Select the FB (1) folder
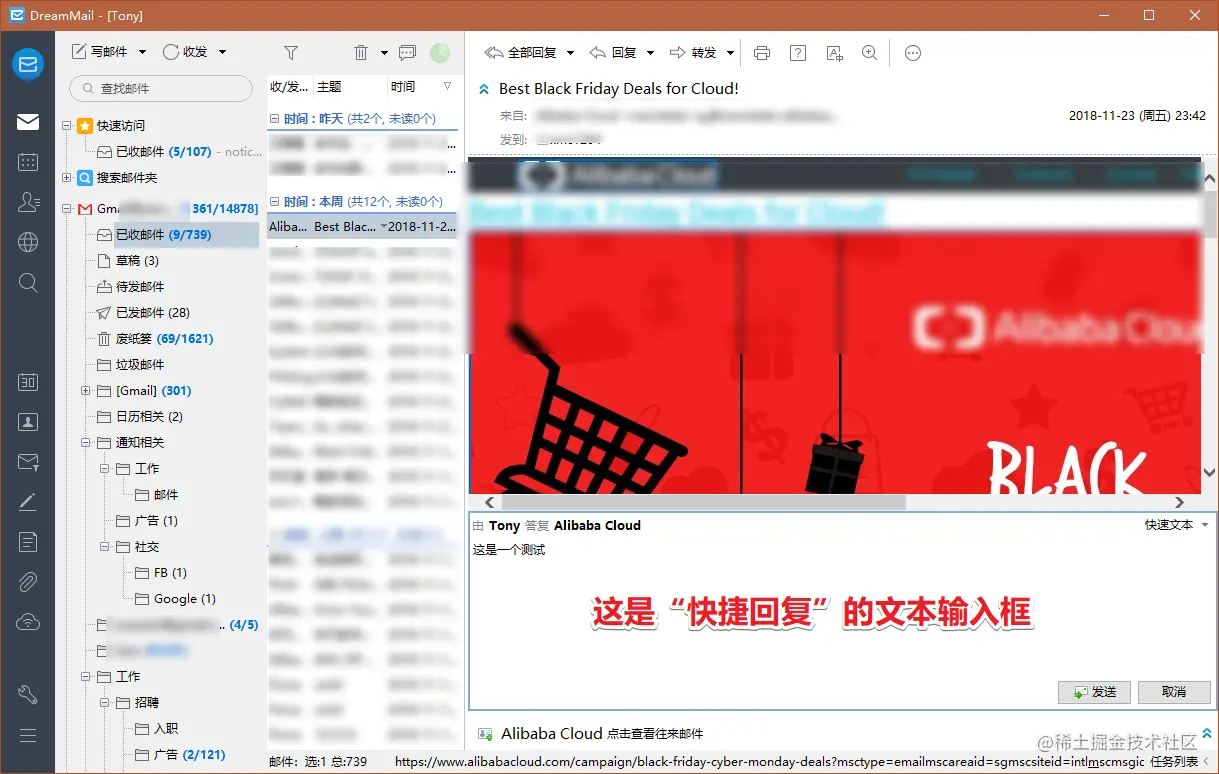Viewport: 1219px width, 774px height. click(170, 573)
